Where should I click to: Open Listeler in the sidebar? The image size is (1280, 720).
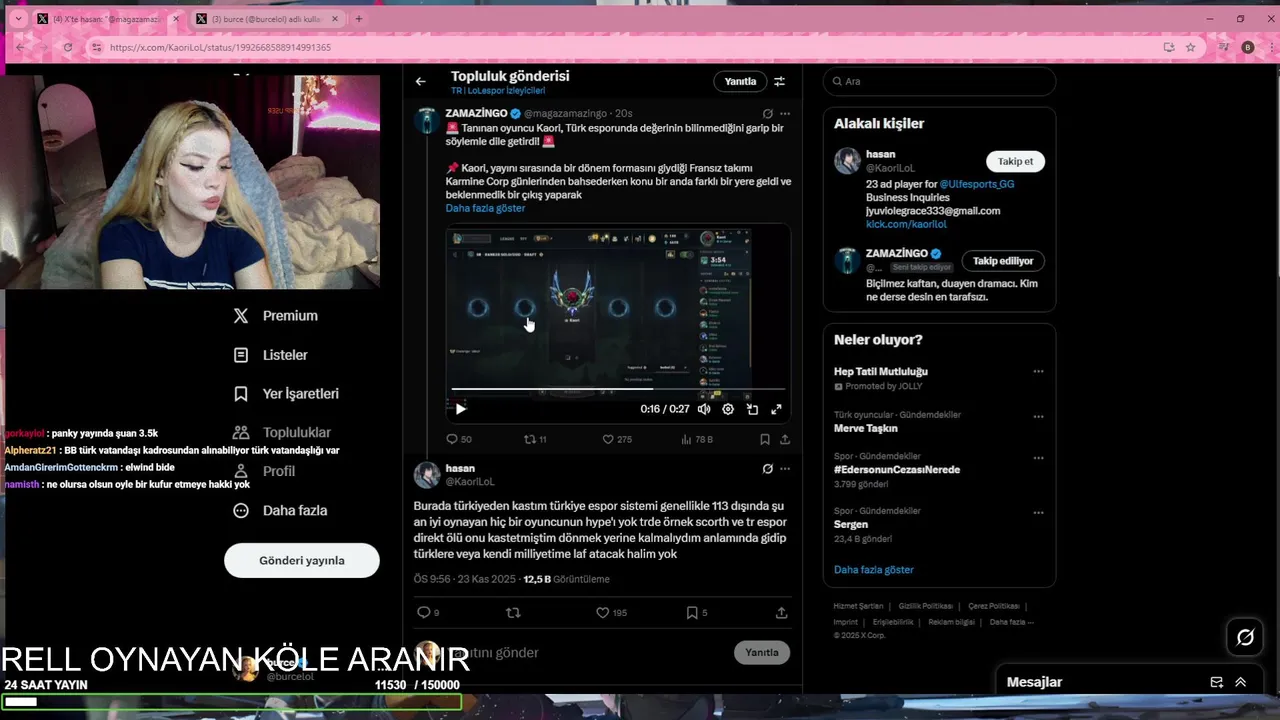pyautogui.click(x=270, y=355)
